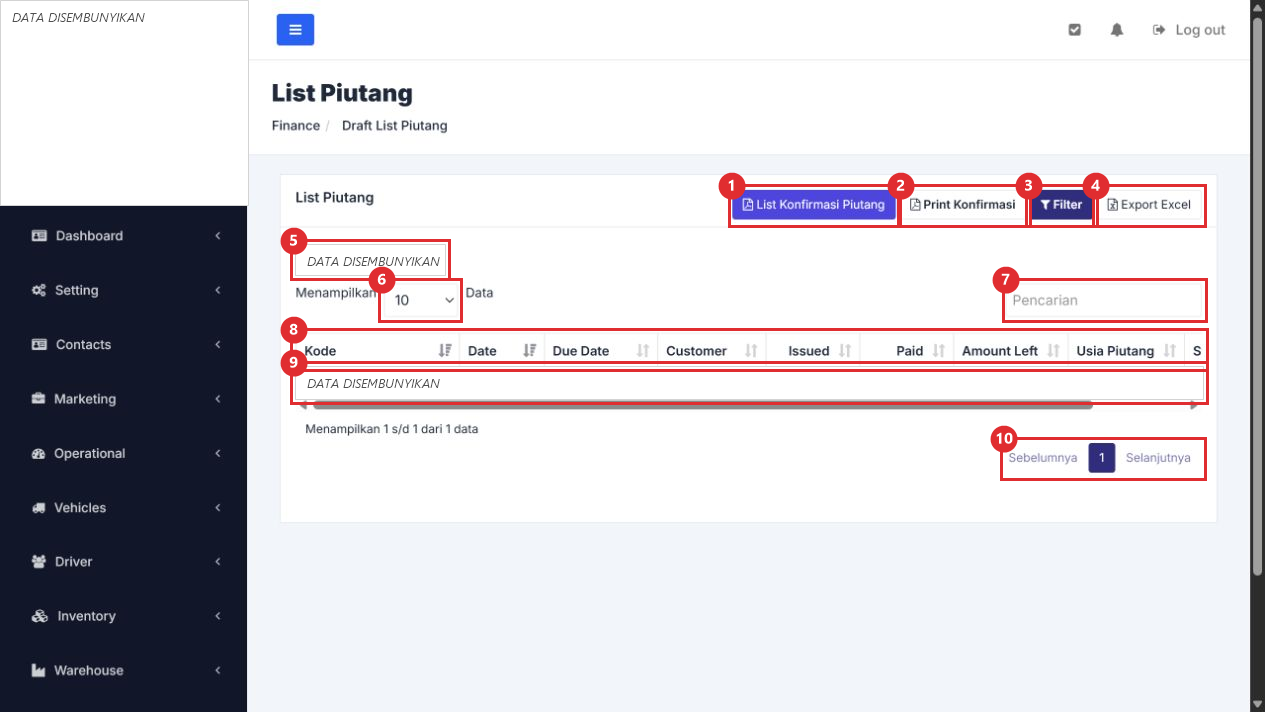Viewport: 1265px width, 712px height.
Task: Sort by Usia Piutang column arrows
Action: [x=1169, y=351]
